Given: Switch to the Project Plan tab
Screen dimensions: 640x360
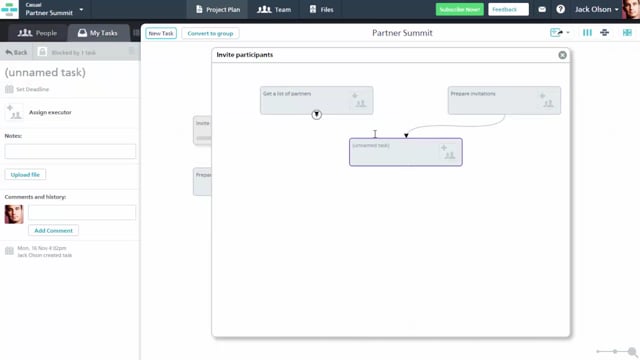Looking at the screenshot, I should click(x=217, y=9).
